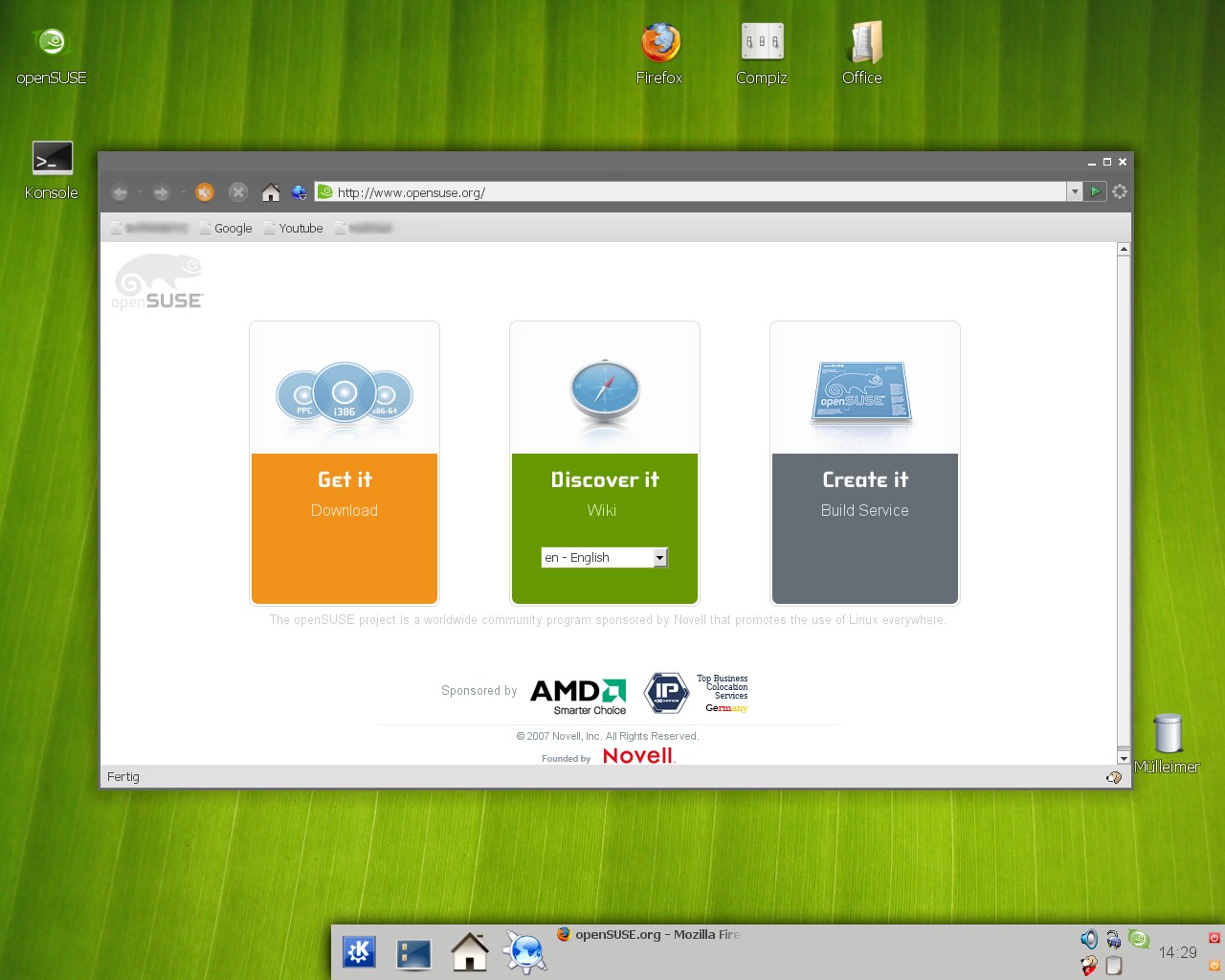Click the Firefox throbber gear icon
This screenshot has width=1225, height=980.
[1120, 191]
